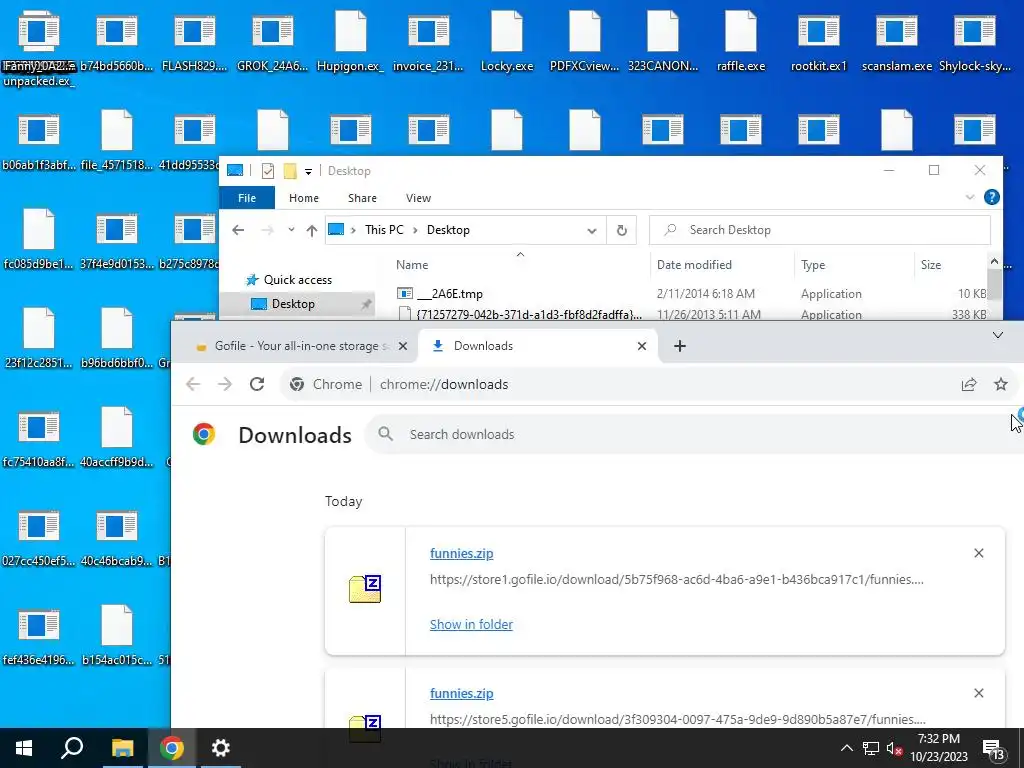
Task: Select the 323CANON desktop file
Action: click(x=663, y=41)
